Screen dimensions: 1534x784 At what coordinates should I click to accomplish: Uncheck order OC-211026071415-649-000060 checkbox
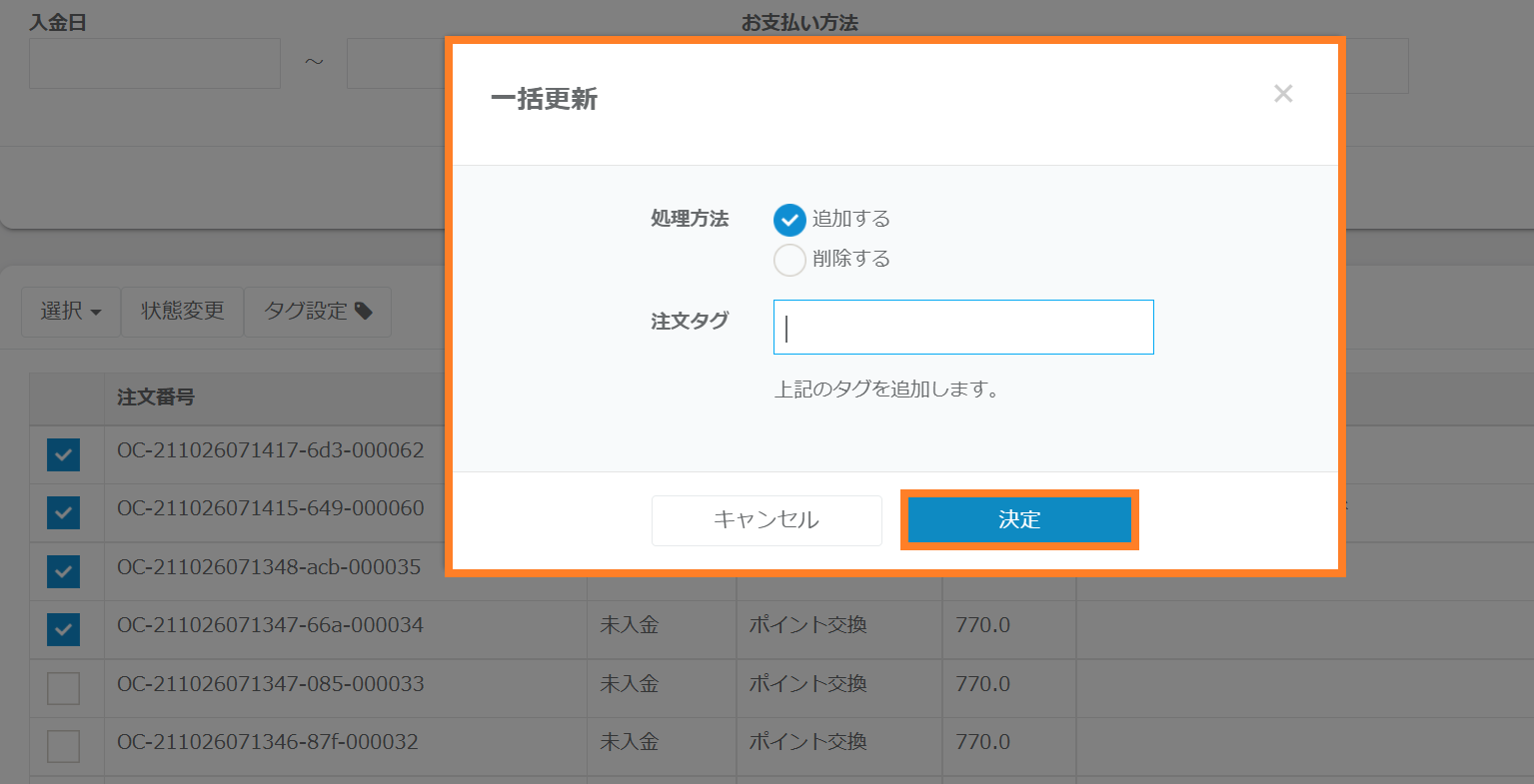pyautogui.click(x=63, y=512)
